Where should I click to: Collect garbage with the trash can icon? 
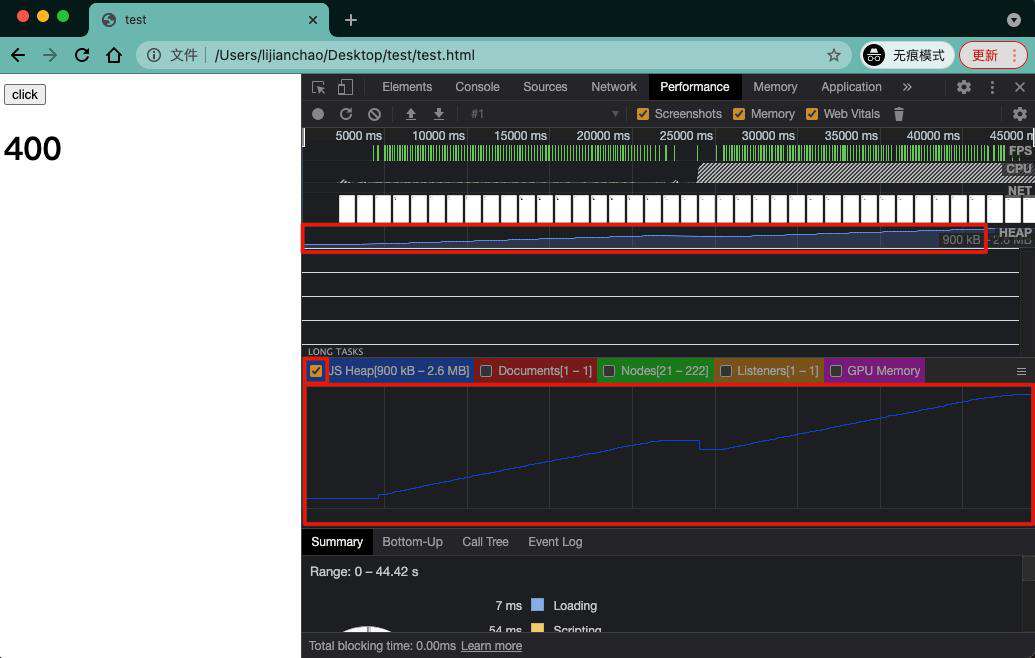898,114
